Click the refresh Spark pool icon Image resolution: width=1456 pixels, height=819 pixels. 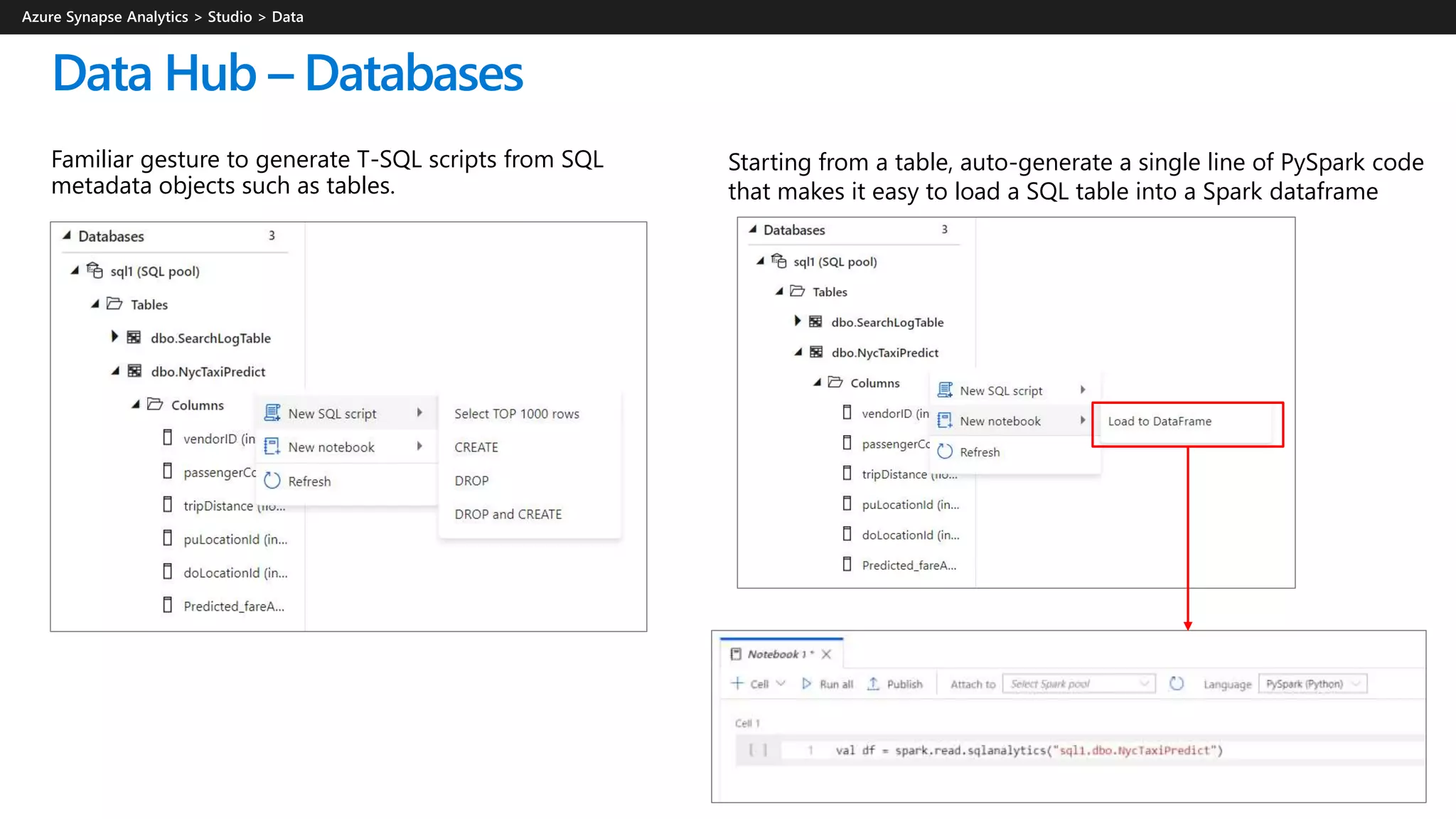(1177, 683)
